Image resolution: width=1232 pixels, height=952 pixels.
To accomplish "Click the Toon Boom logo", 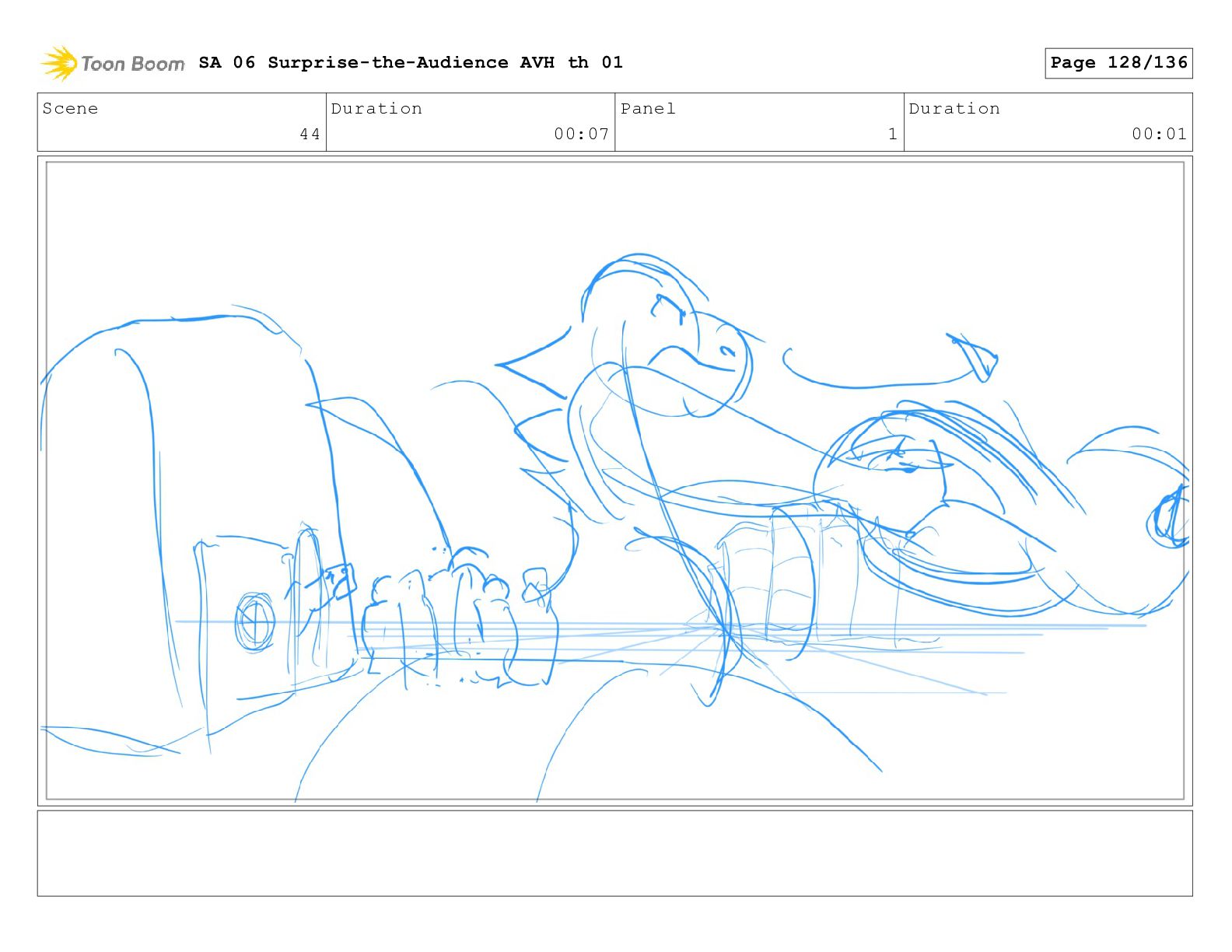I will pyautogui.click(x=113, y=63).
